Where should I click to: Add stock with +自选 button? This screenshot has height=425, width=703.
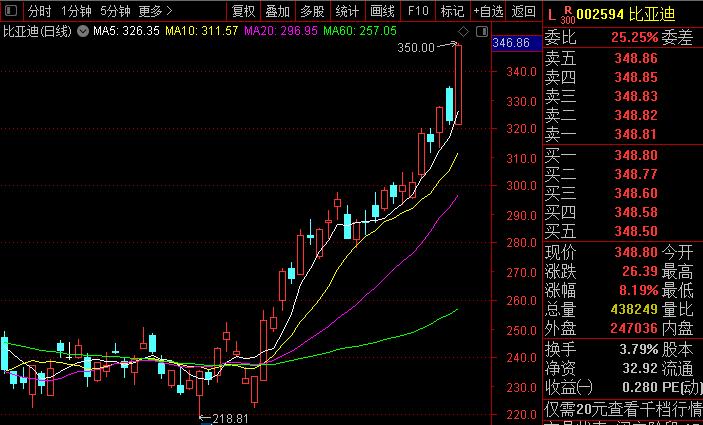(488, 11)
